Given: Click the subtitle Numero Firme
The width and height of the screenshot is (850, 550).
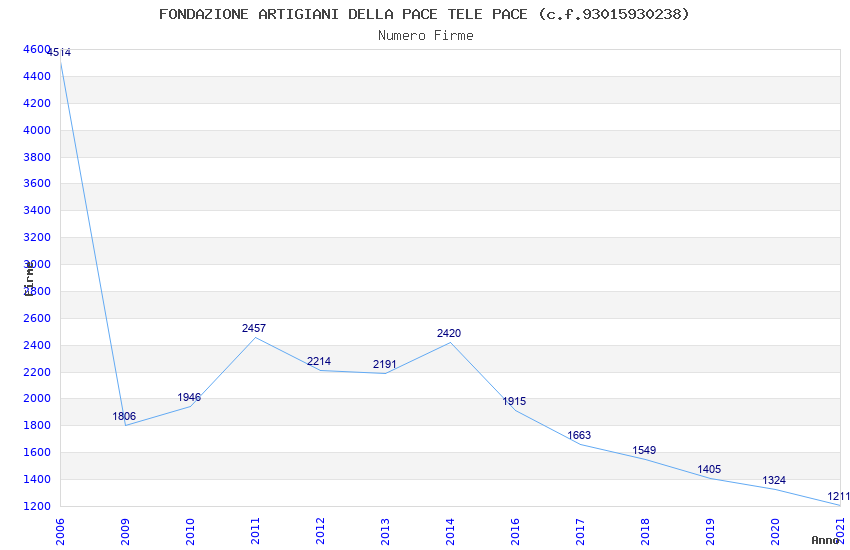Looking at the screenshot, I should coord(426,36).
